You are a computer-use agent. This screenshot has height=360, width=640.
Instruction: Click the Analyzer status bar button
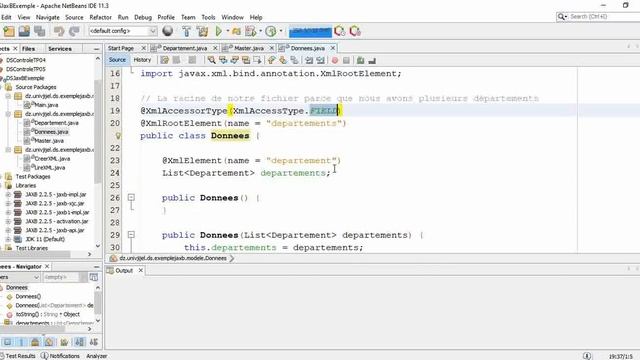(96, 356)
